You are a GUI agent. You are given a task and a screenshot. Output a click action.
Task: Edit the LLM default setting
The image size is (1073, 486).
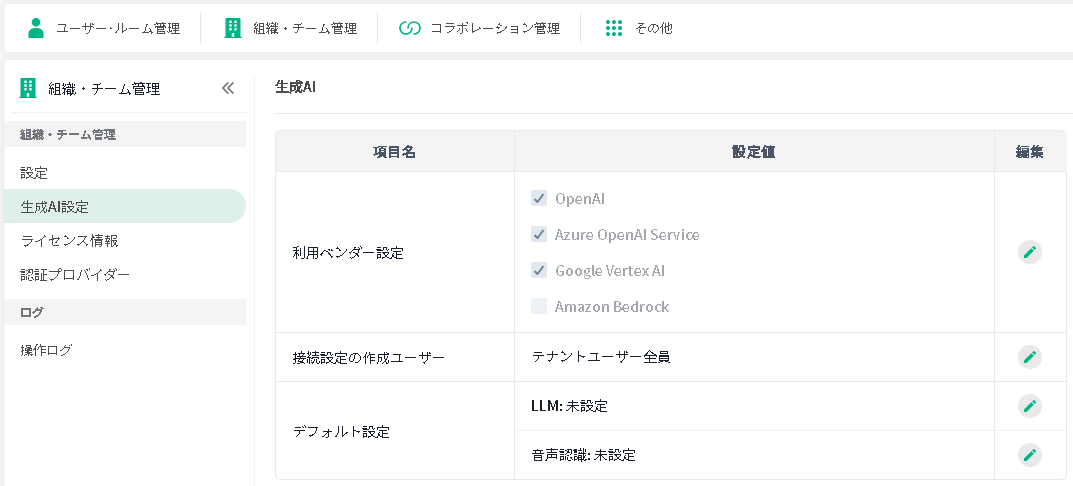tap(1029, 406)
